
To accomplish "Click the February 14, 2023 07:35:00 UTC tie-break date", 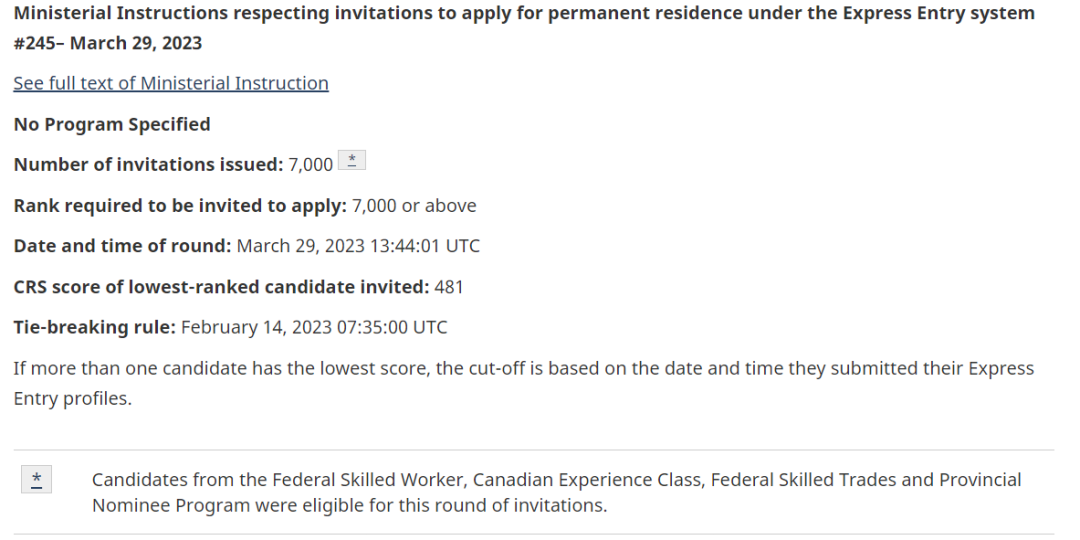I will coord(314,327).
